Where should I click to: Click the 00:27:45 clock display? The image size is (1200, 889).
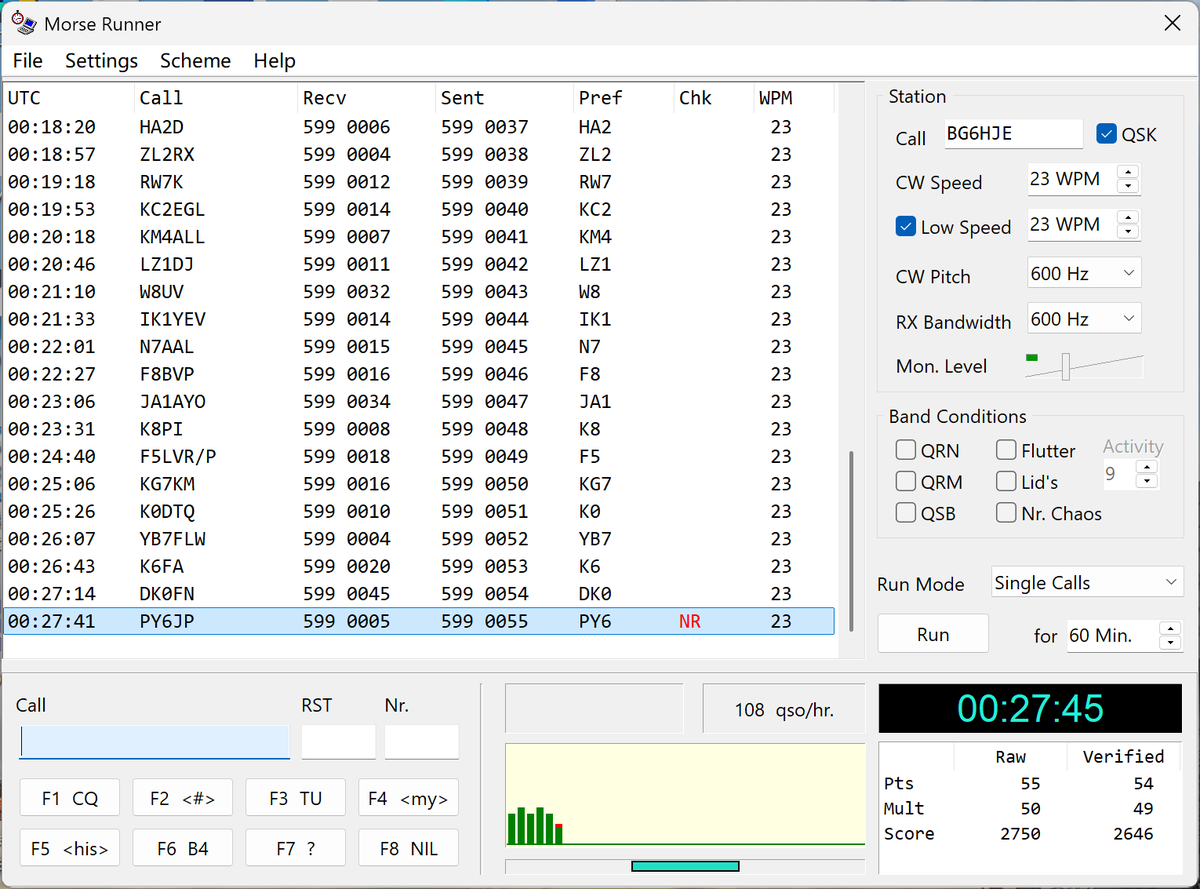pos(1031,708)
